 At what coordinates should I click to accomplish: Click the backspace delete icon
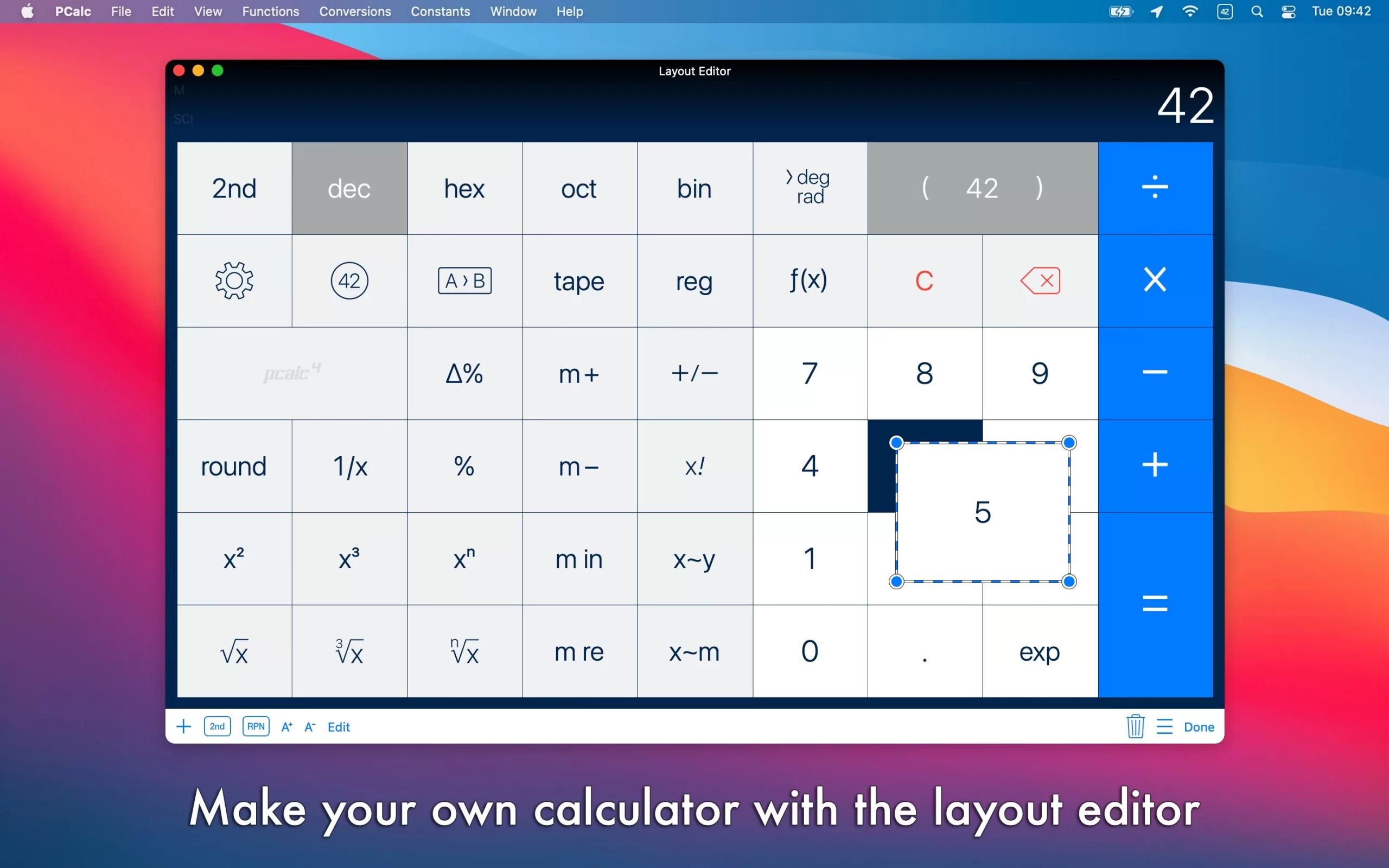coord(1040,280)
